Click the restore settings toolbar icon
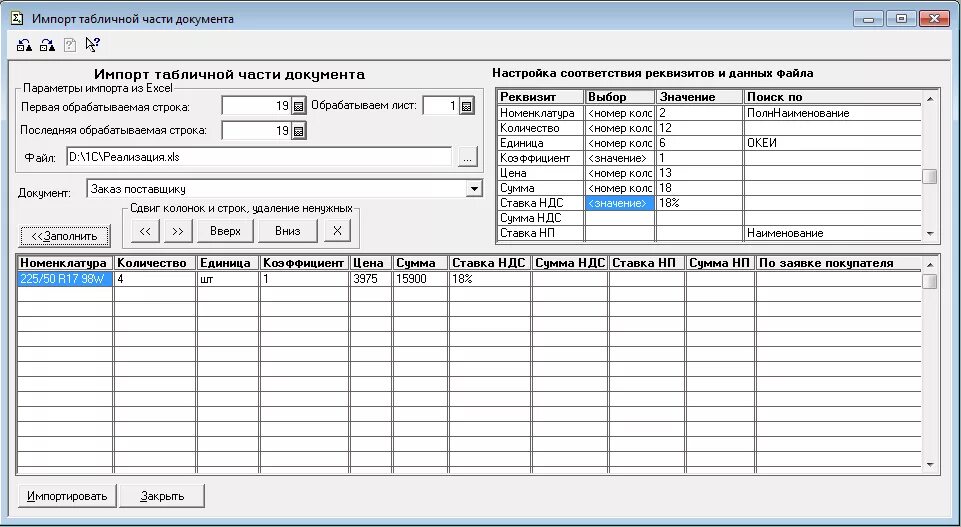The height and width of the screenshot is (527, 961). coord(25,45)
